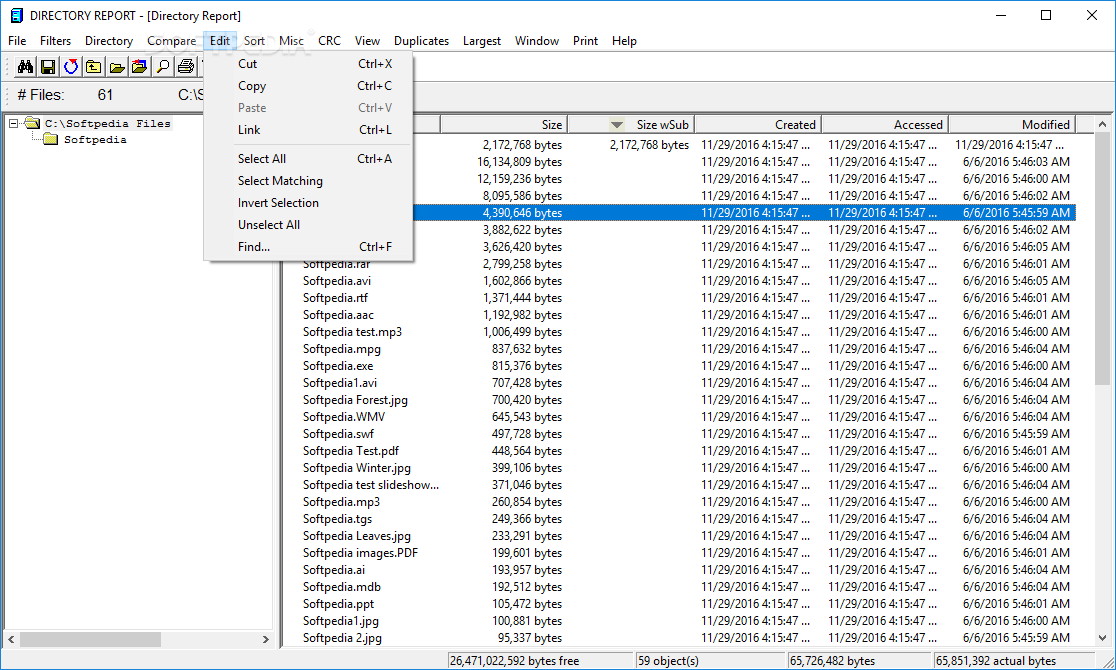Open the Print menu
Screen dimensions: 1116x670
pyautogui.click(x=585, y=41)
